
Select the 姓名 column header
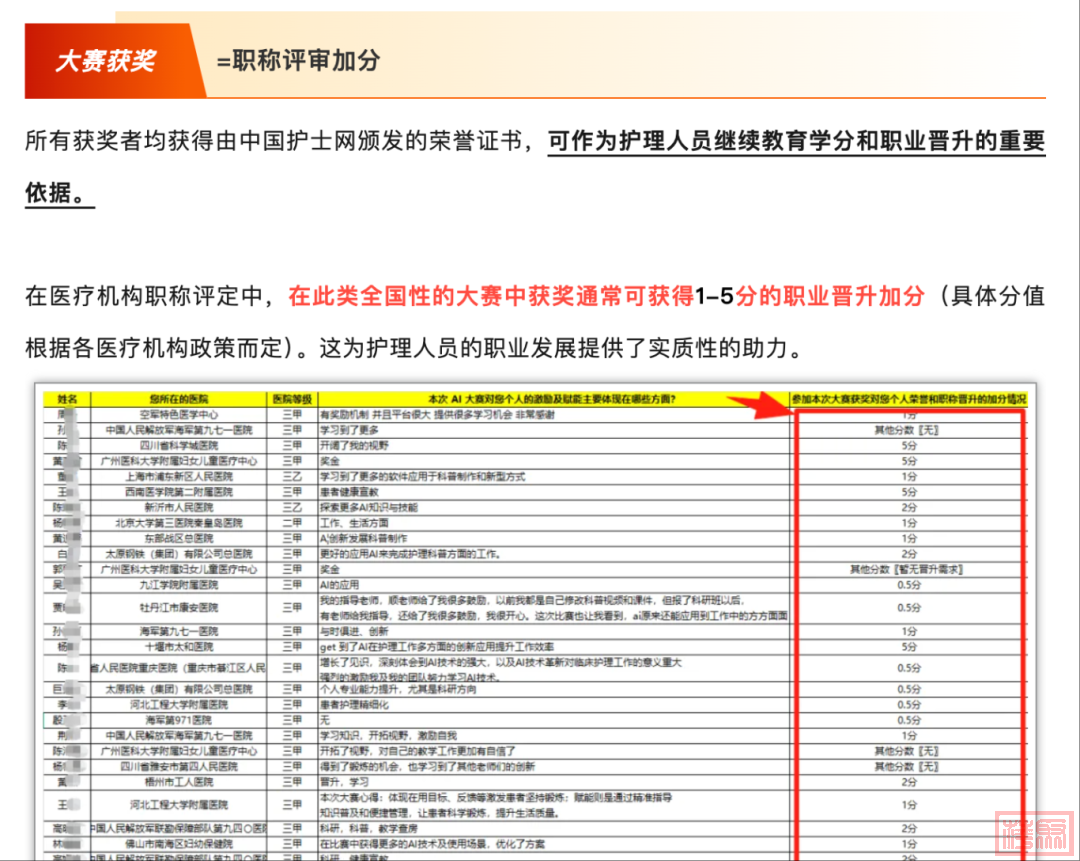pyautogui.click(x=67, y=398)
